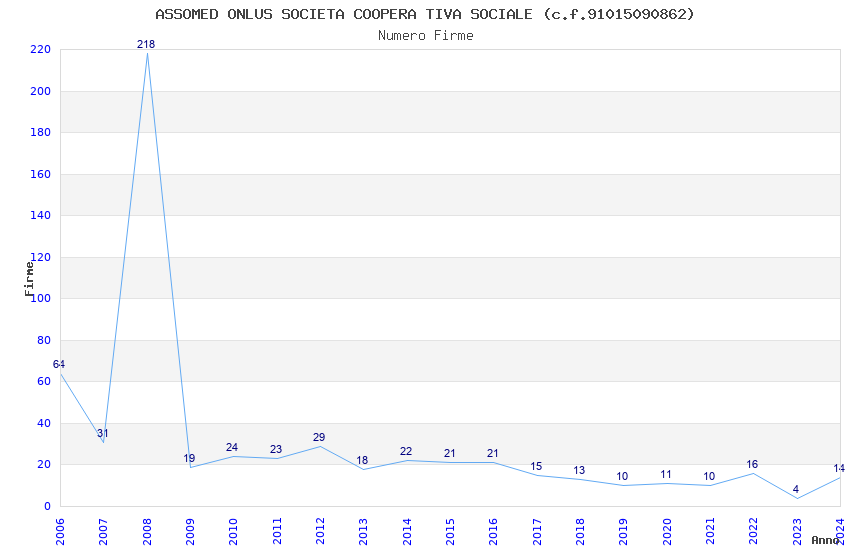
Task: Click the 2019 year label on the x-axis
Action: coord(624,532)
